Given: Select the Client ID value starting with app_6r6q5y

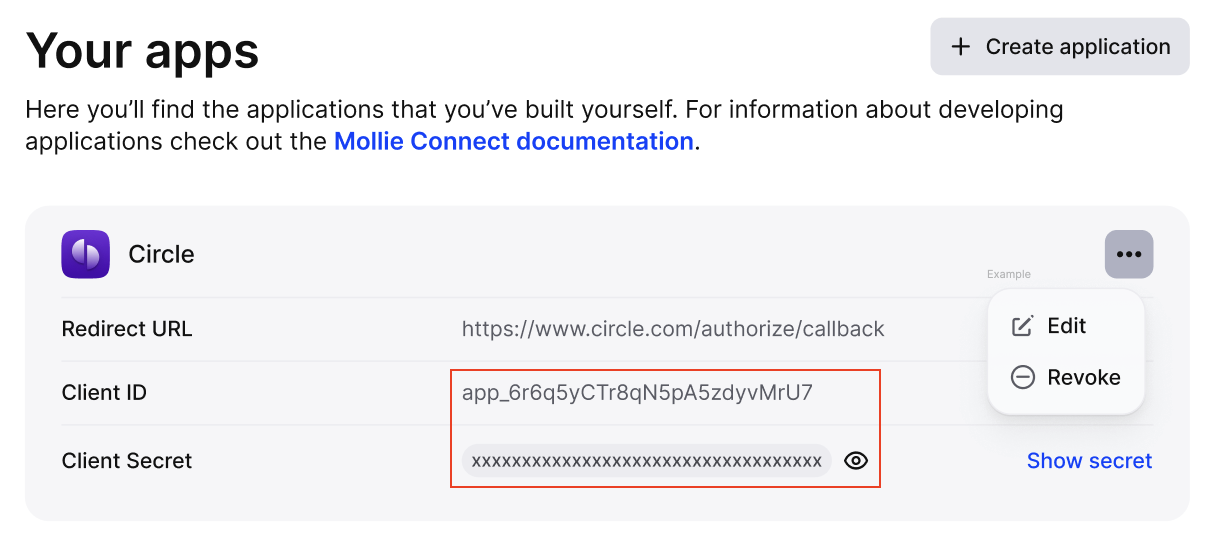Looking at the screenshot, I should (x=637, y=393).
